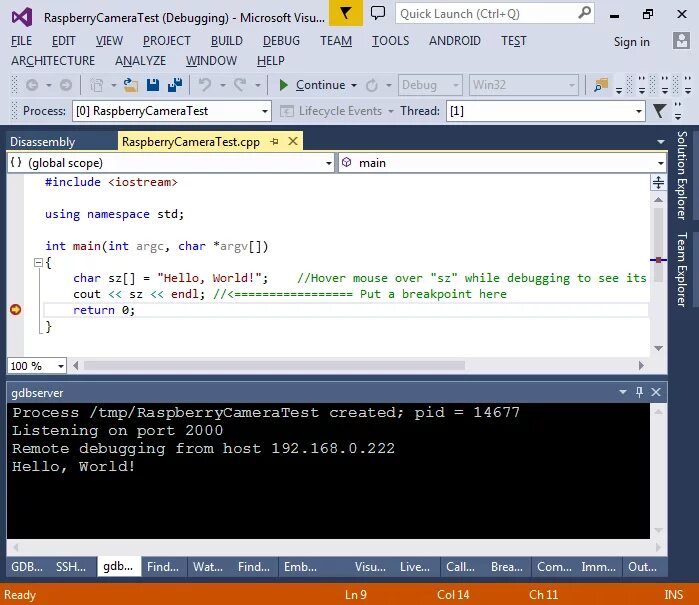699x605 pixels.
Task: Switch to the Disassembly tab
Action: [x=43, y=142]
